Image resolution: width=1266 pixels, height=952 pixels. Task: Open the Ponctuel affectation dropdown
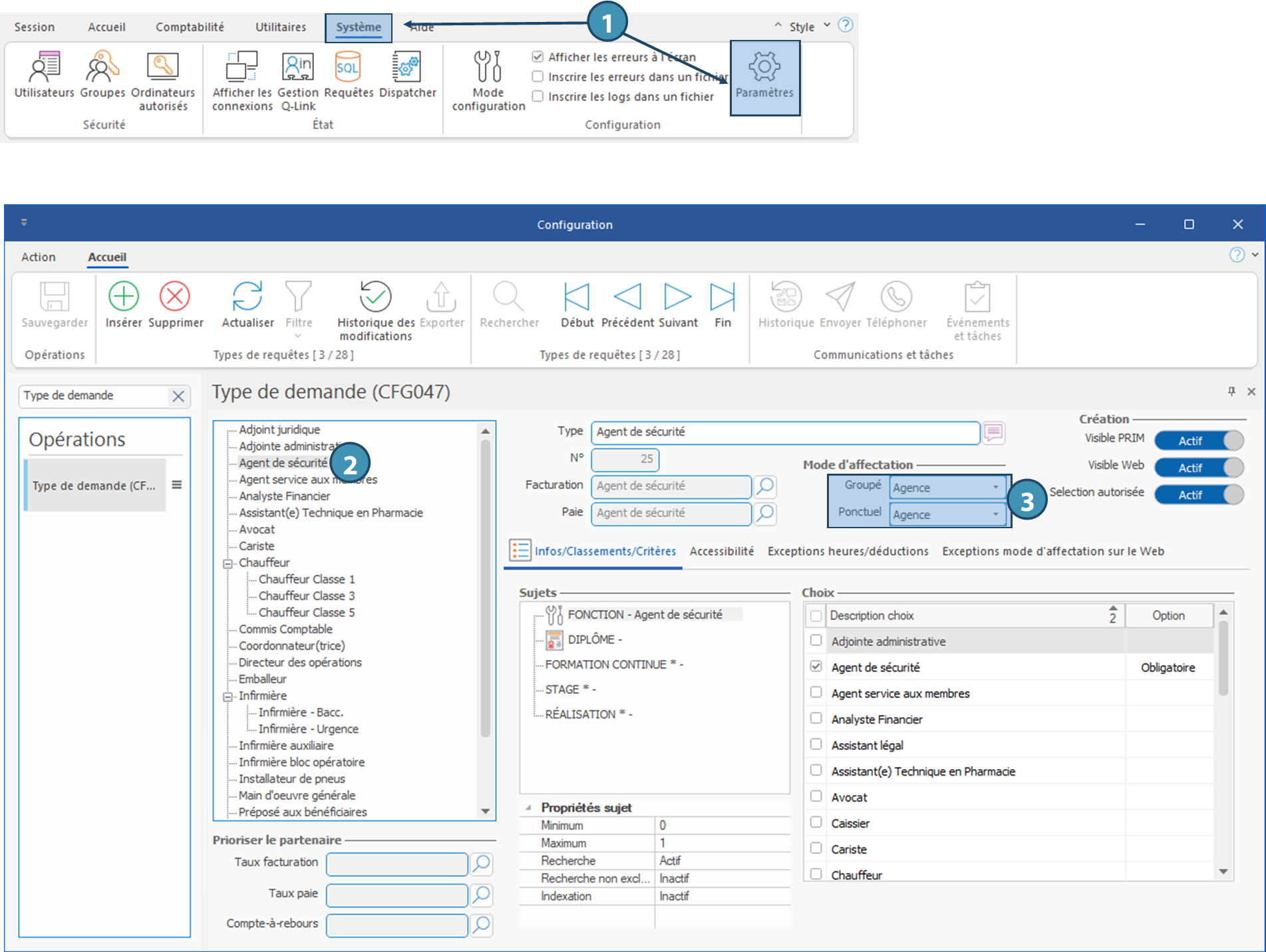[x=995, y=514]
